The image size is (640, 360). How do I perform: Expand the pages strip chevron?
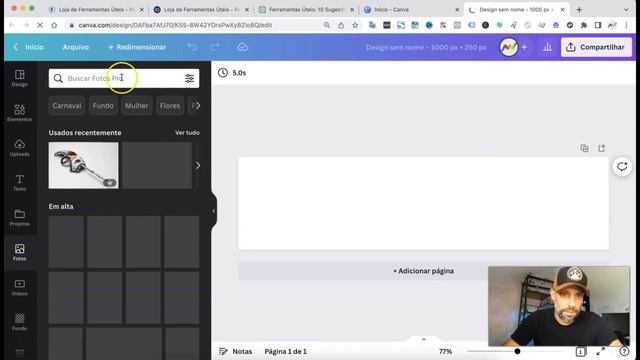[x=423, y=339]
